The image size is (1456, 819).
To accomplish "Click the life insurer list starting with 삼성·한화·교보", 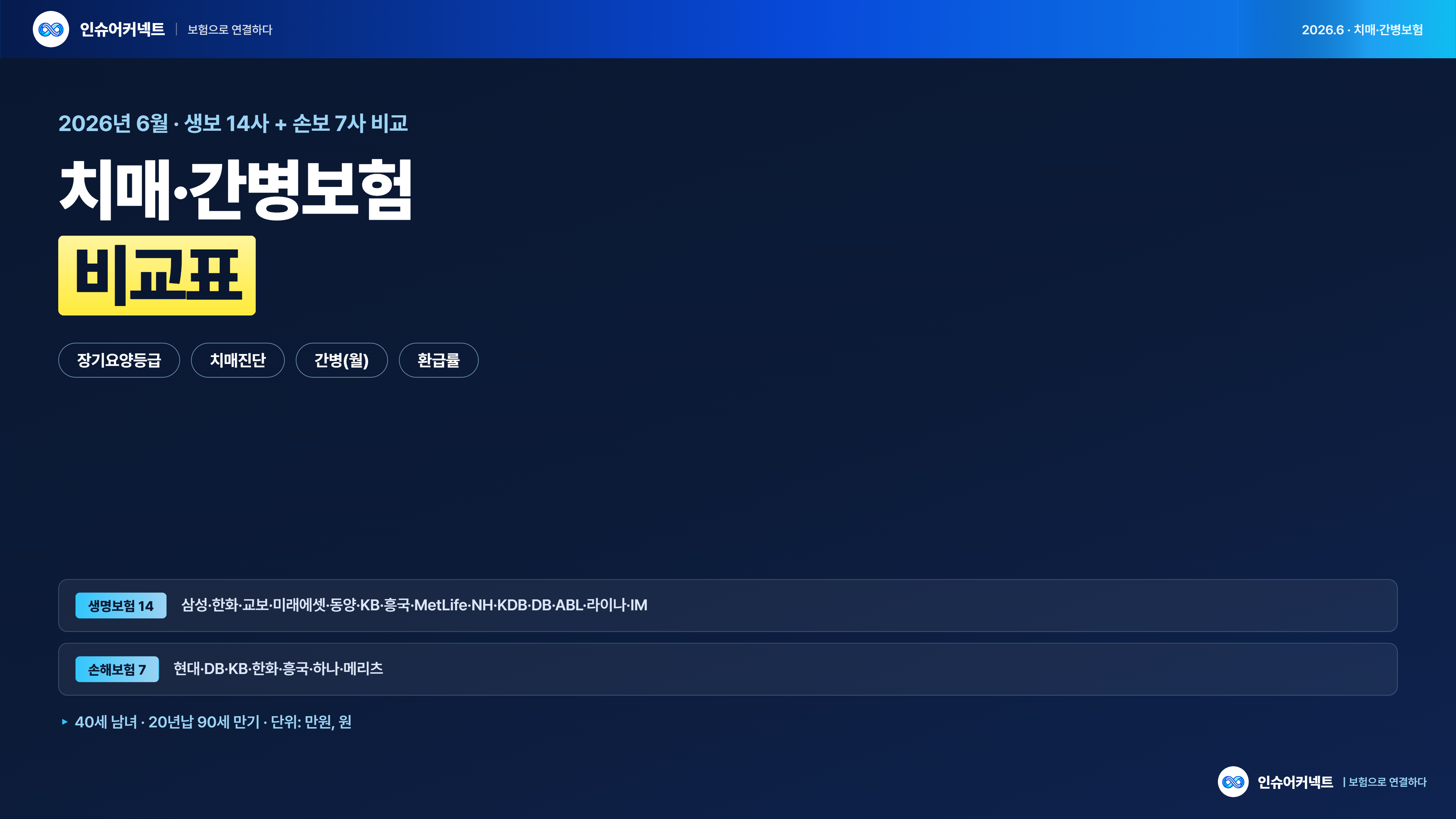I will (414, 605).
